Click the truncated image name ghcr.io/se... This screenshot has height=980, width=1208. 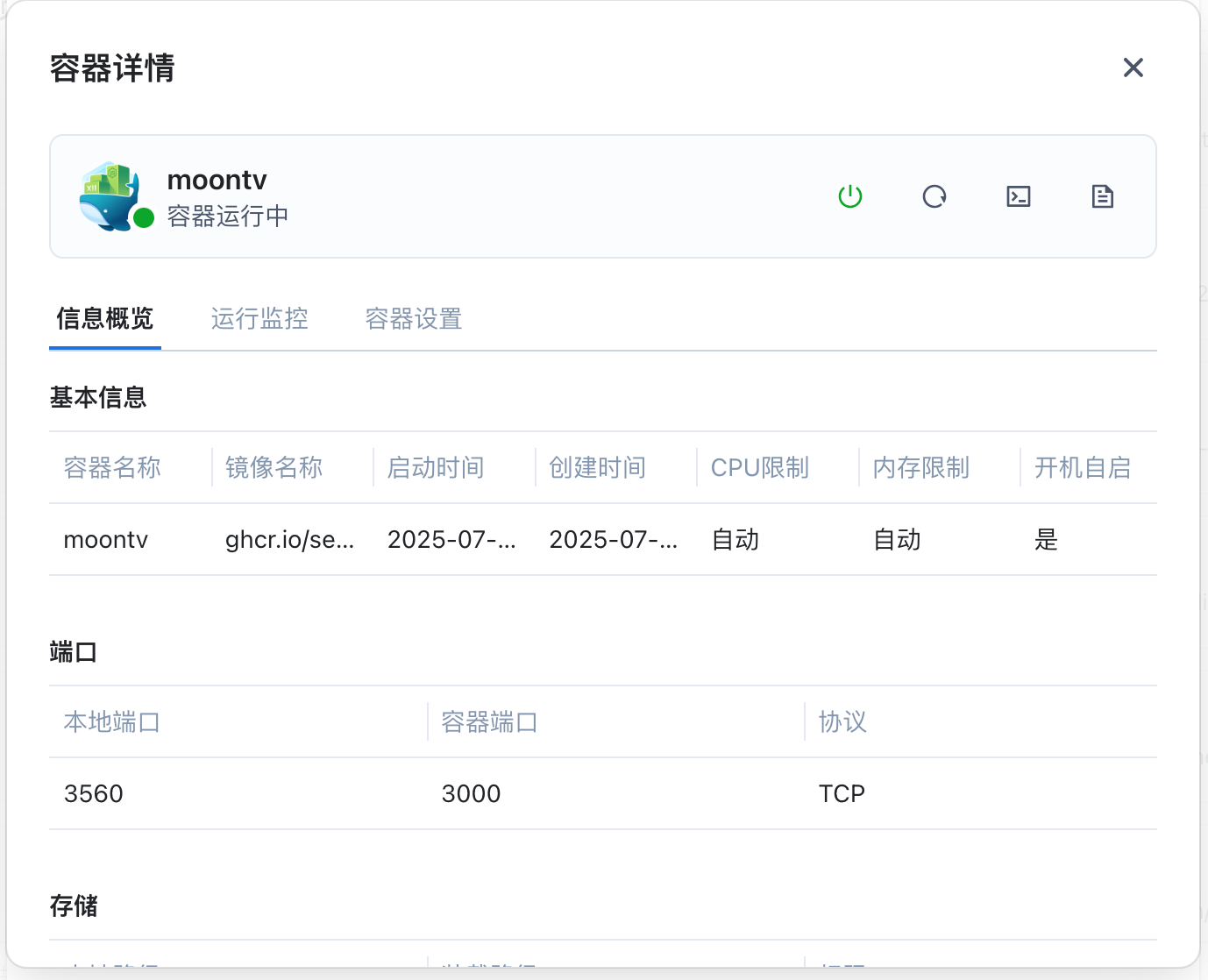(x=289, y=540)
